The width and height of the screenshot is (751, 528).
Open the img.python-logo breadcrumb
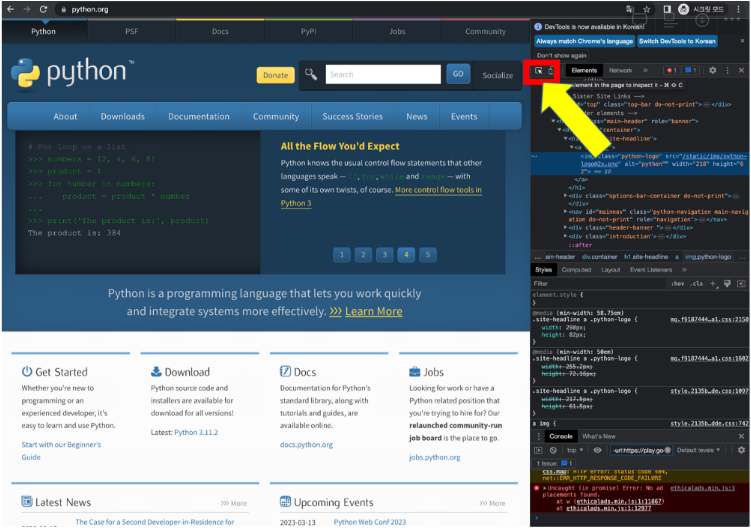(708, 257)
